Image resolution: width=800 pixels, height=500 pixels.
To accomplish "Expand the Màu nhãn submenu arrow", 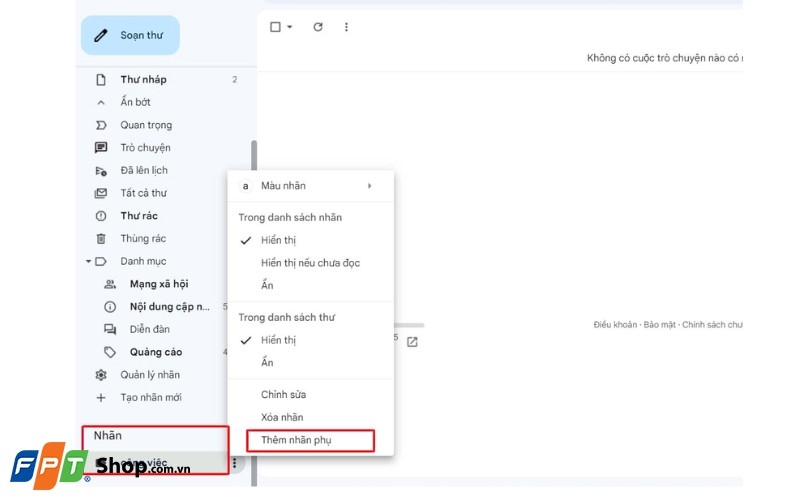I will pyautogui.click(x=369, y=186).
